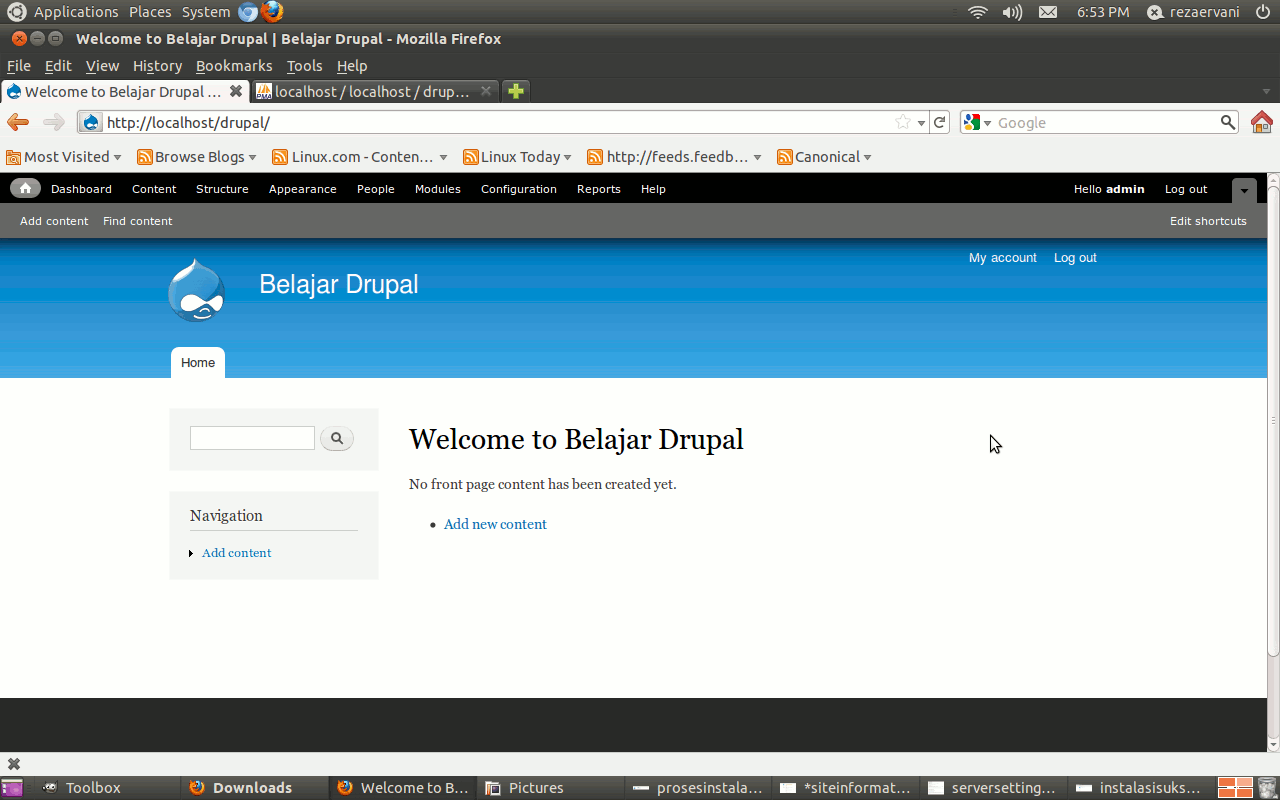Click Edit shortcuts link
The height and width of the screenshot is (800, 1280).
pos(1208,221)
